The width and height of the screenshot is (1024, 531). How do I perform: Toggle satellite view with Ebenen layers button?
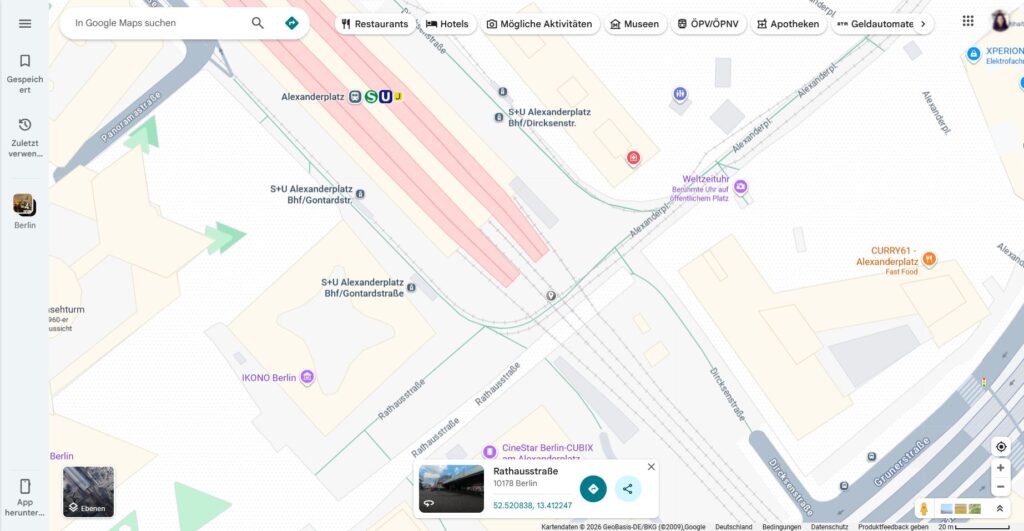tap(88, 491)
